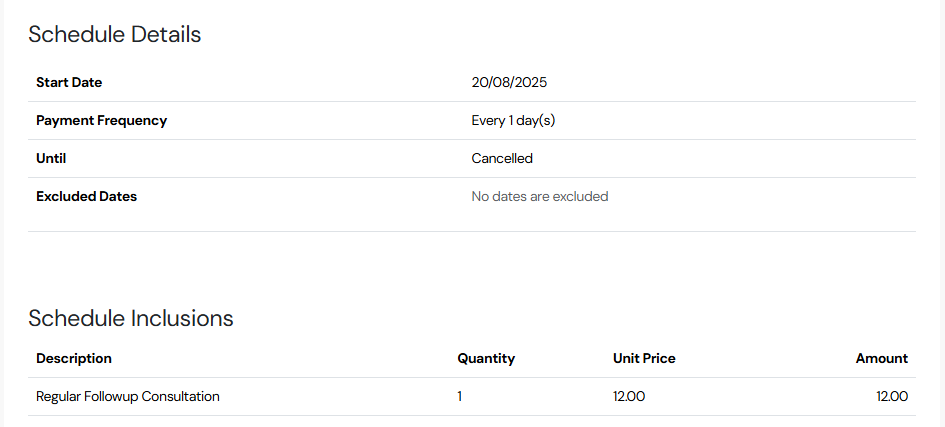Screen dimensions: 945x427
Task: Select the Regular Followup Consultation item
Action: click(128, 396)
